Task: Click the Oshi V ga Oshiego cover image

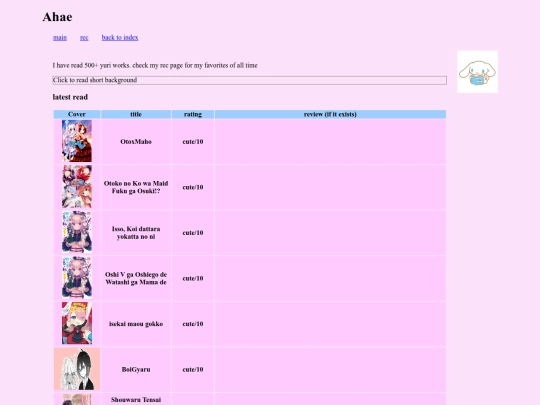Action: tap(77, 278)
